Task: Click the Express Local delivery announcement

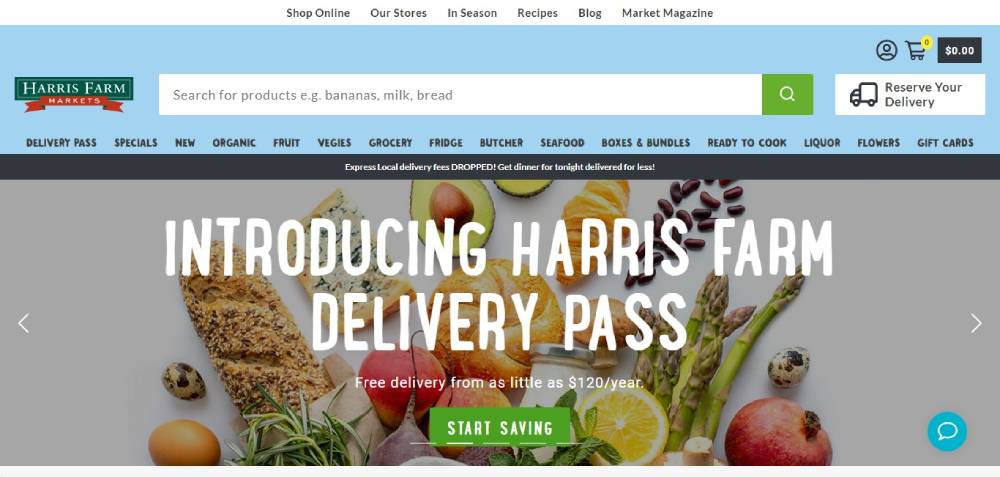Action: (x=500, y=167)
